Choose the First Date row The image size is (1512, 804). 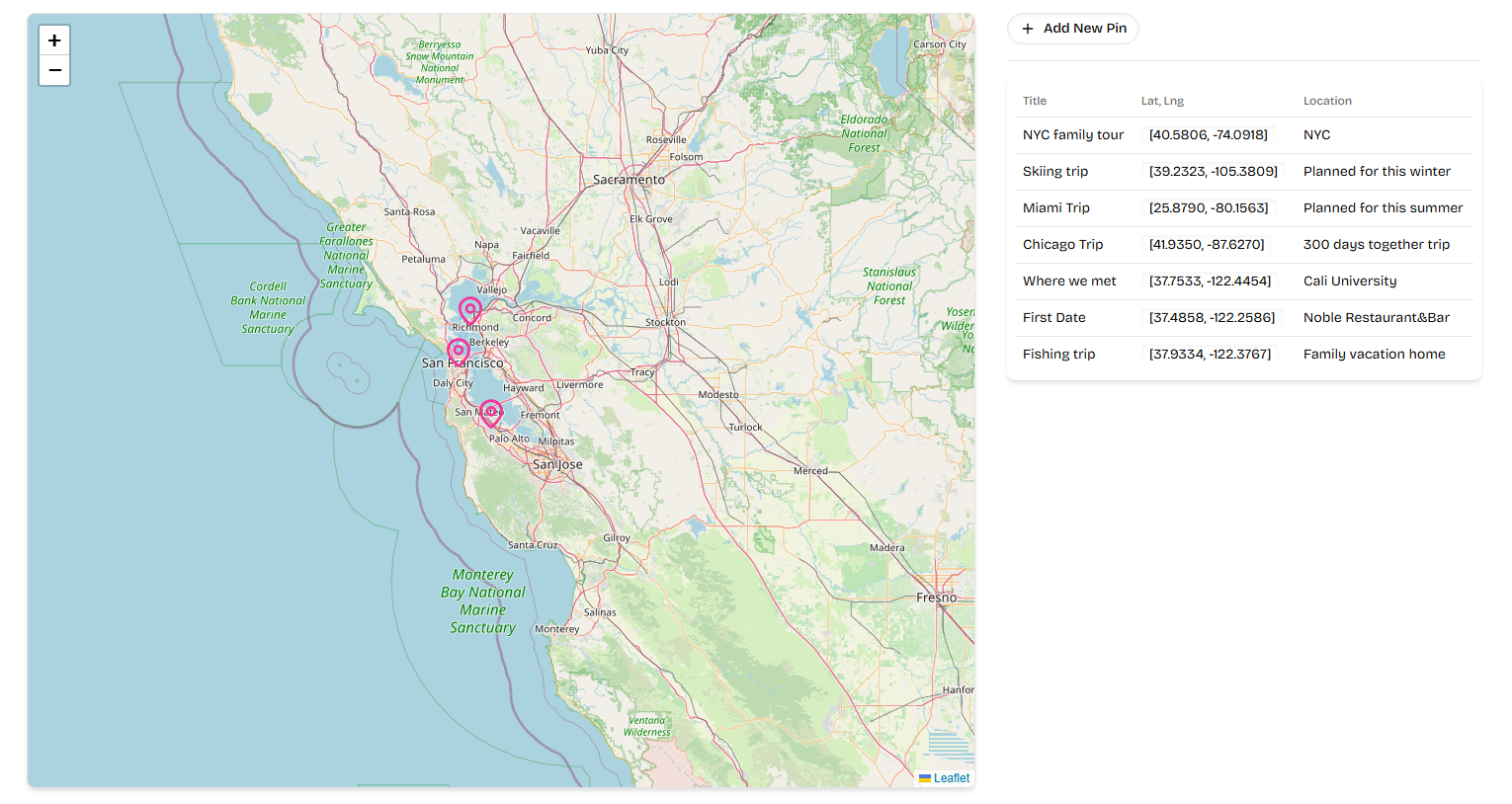tap(1053, 318)
